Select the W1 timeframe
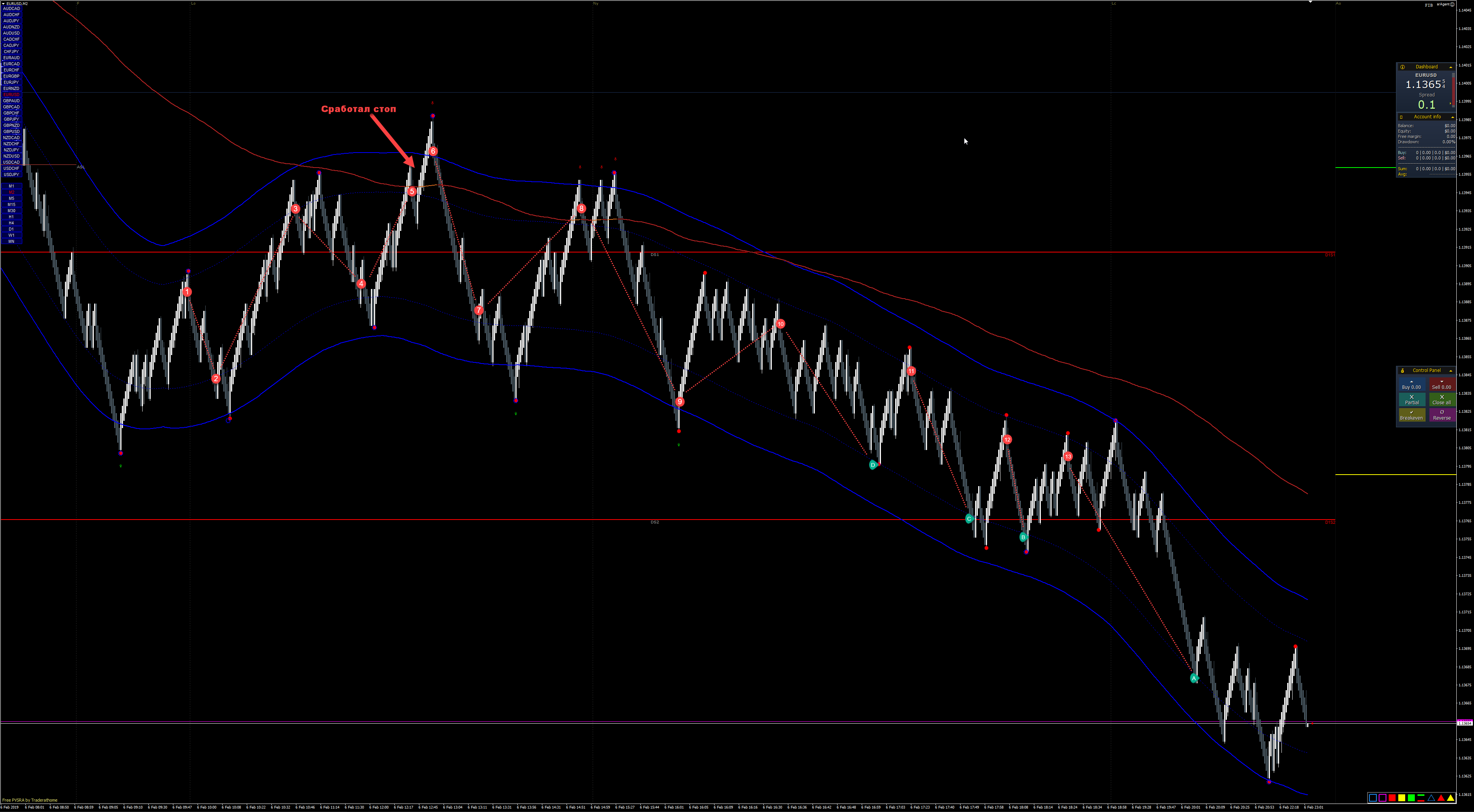Viewport: 1474px width, 812px height. [x=12, y=235]
